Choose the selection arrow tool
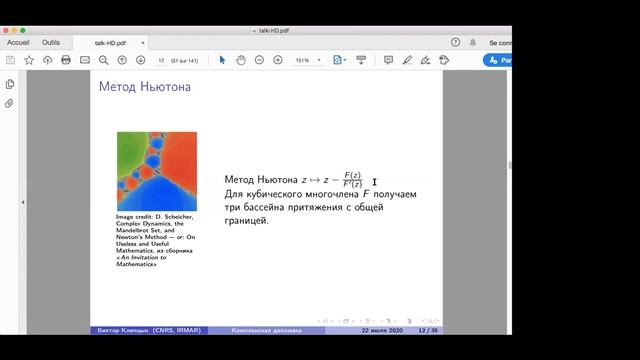640x360 pixels. [x=222, y=60]
